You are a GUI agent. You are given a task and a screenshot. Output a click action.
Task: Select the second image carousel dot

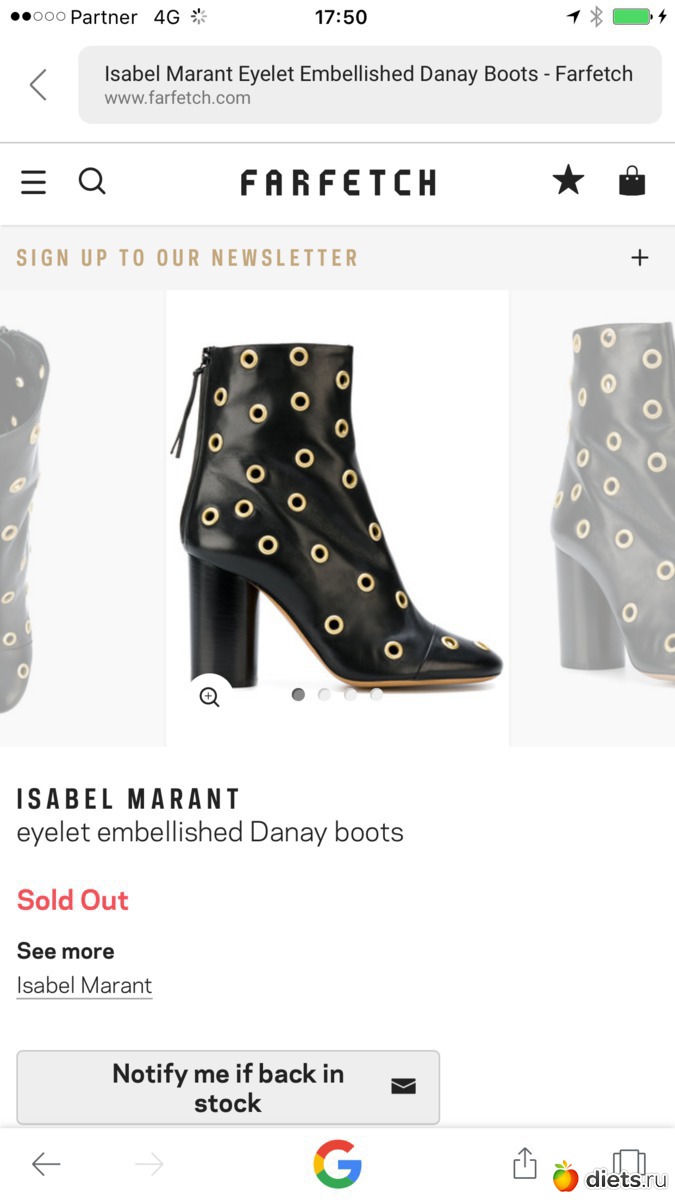pyautogui.click(x=324, y=694)
